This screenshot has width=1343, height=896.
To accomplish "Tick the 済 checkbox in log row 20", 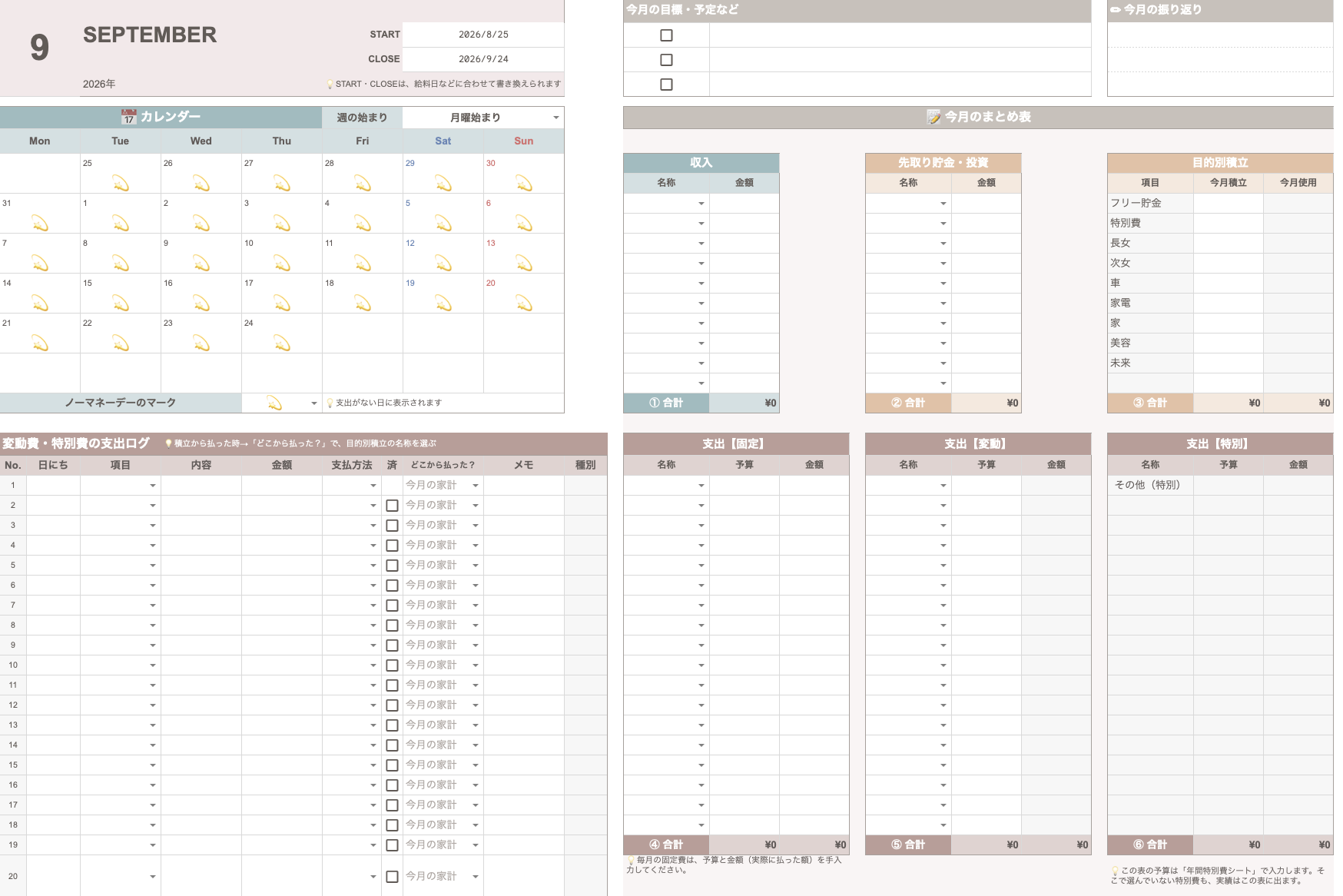I will point(392,877).
